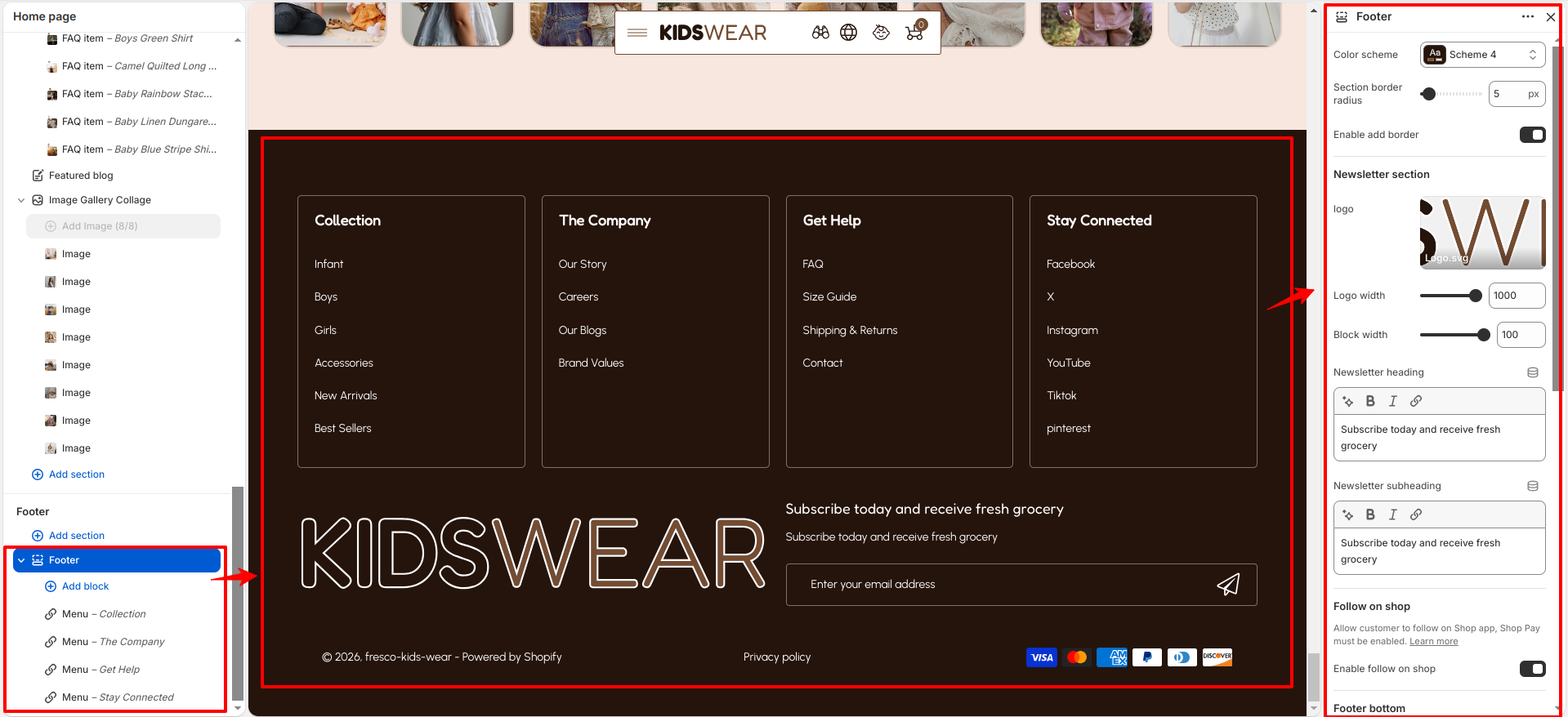Open the Privacy policy link
The height and width of the screenshot is (717, 1568).
click(777, 657)
